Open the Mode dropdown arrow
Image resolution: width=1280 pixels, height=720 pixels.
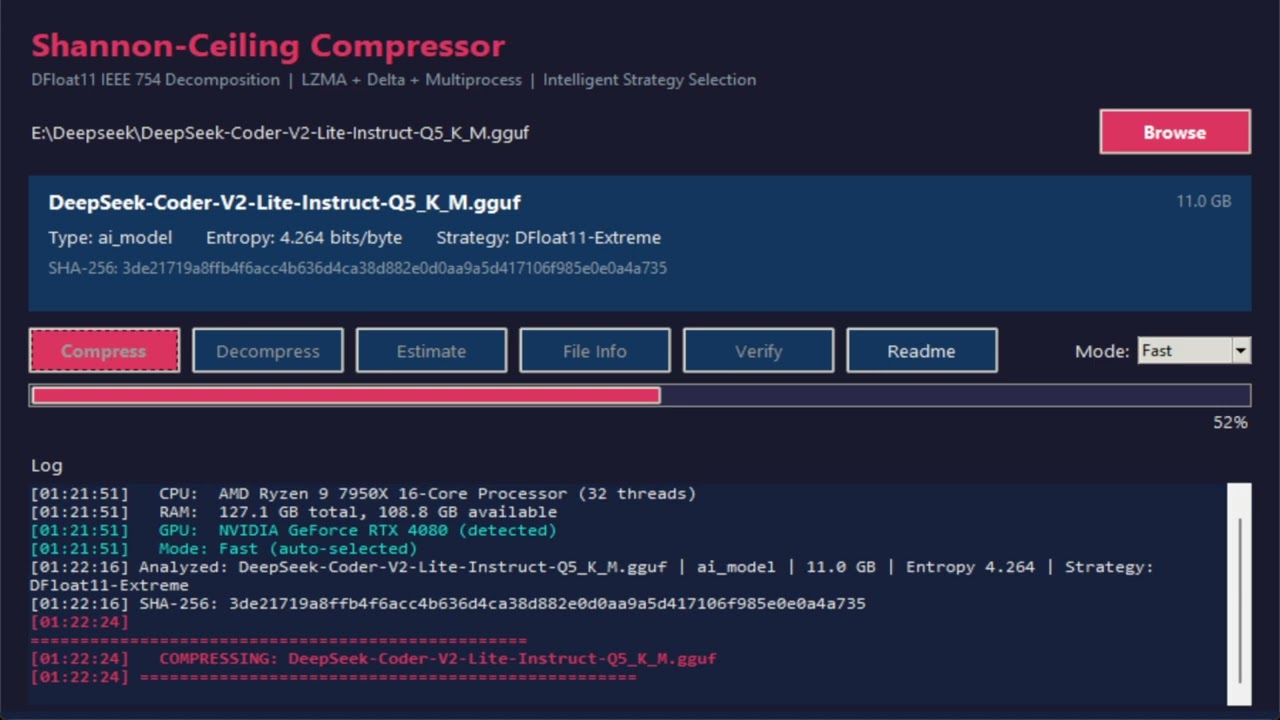click(x=1241, y=350)
